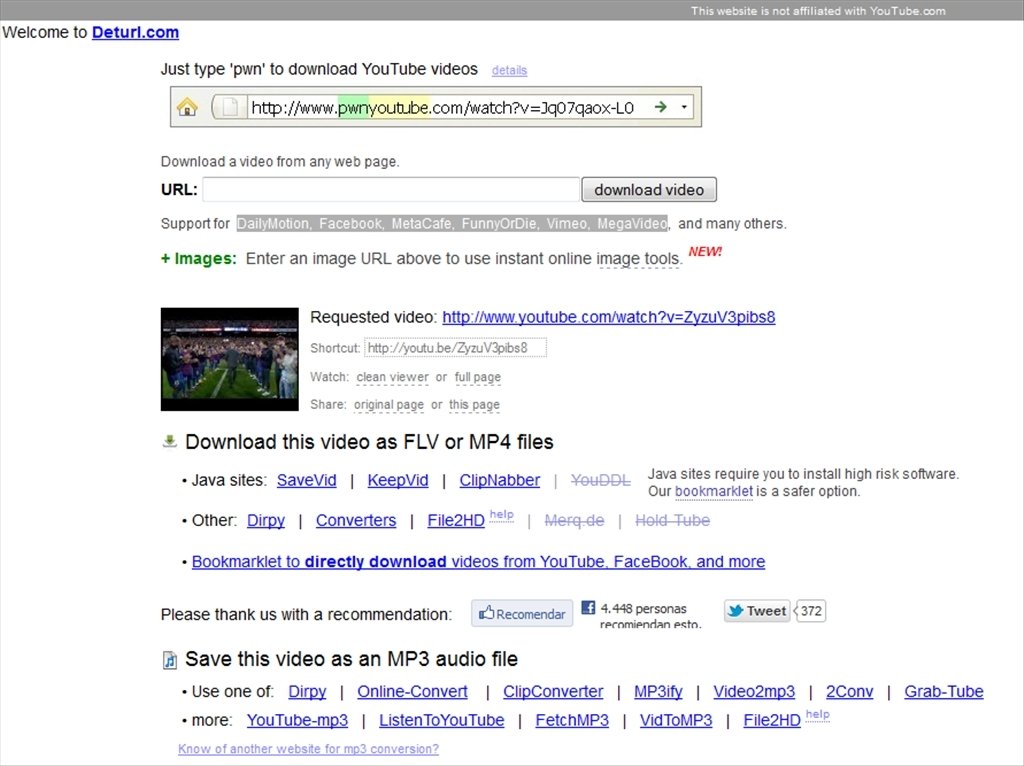Open Dirpy link in the MP3 section

click(x=307, y=692)
